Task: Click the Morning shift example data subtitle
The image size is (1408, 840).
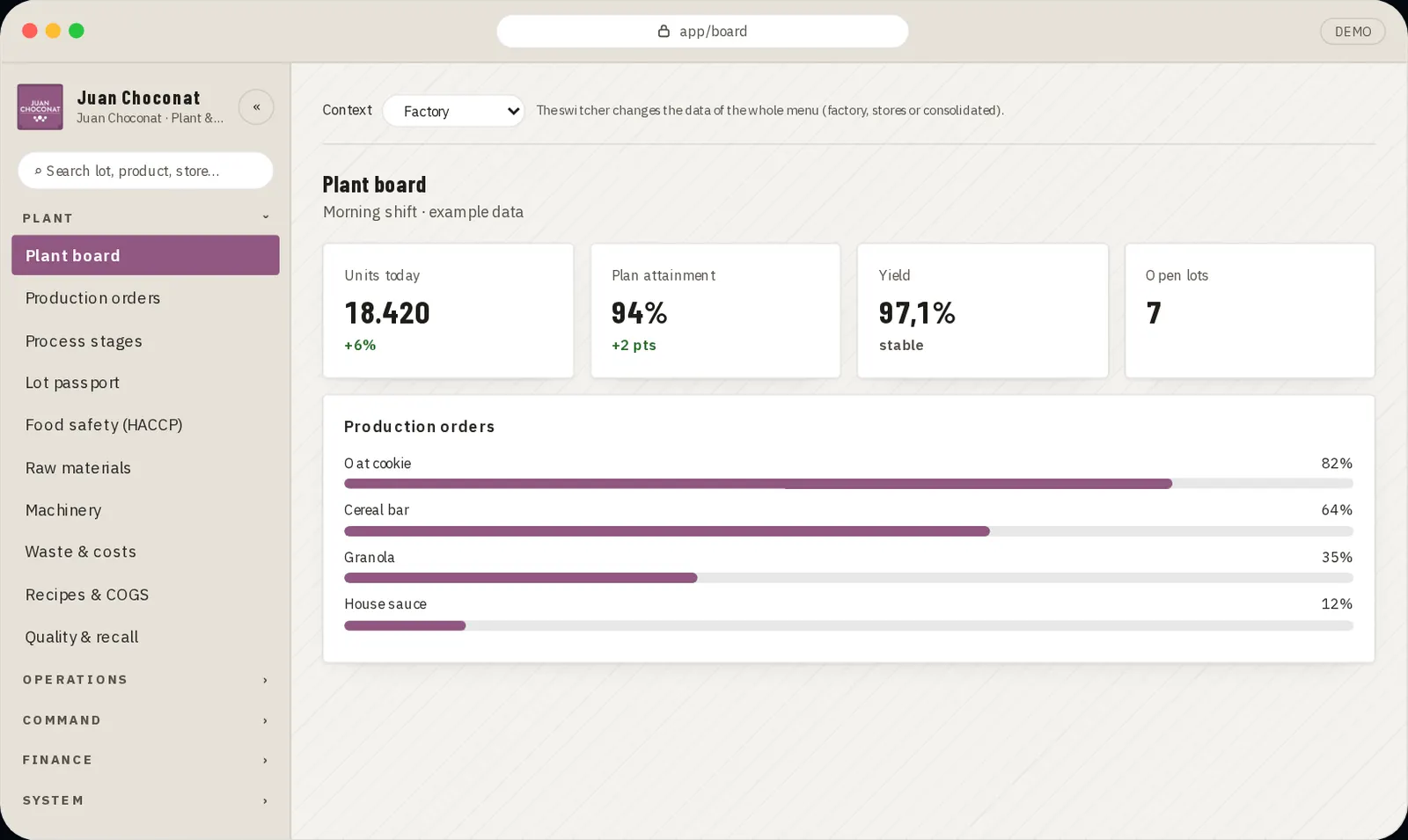Action: click(x=423, y=212)
